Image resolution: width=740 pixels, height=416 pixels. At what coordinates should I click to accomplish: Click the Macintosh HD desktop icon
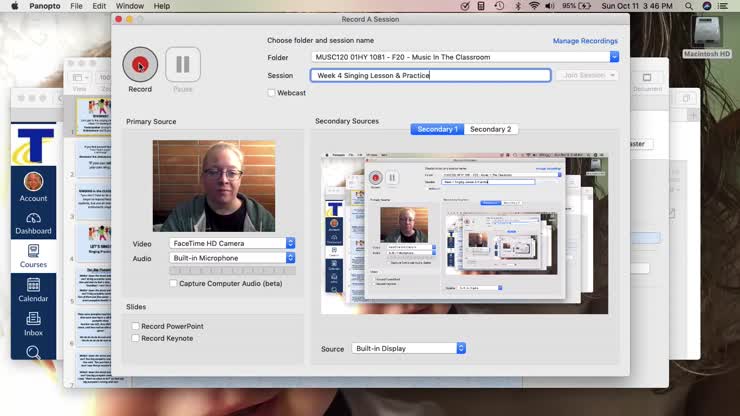coord(706,34)
